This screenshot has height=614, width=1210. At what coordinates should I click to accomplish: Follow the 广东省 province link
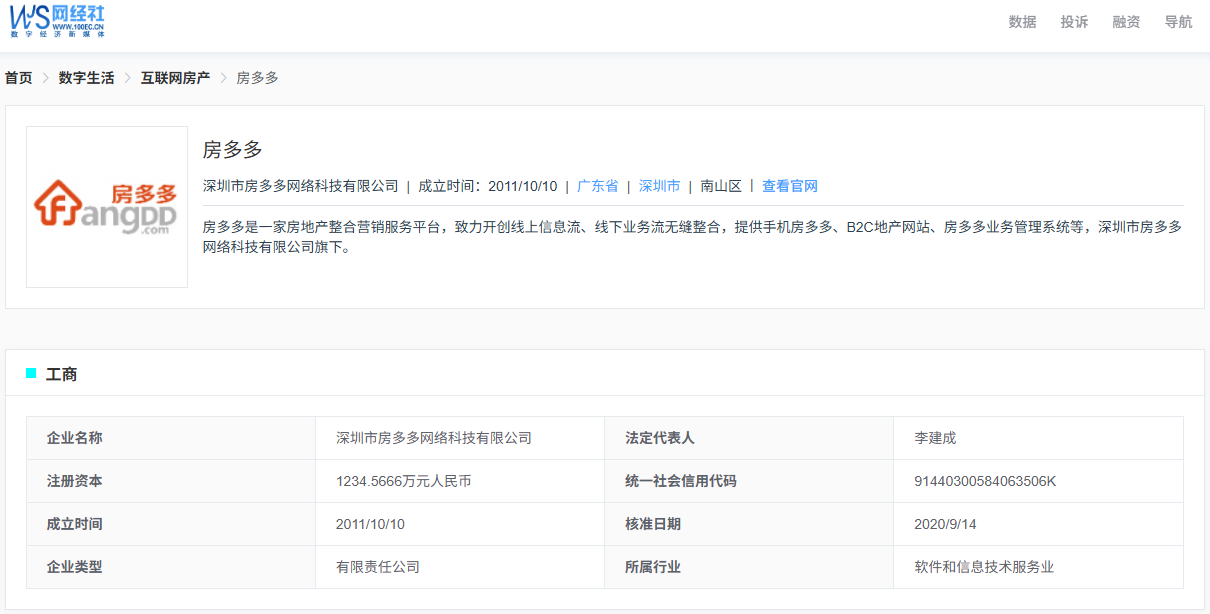[597, 186]
